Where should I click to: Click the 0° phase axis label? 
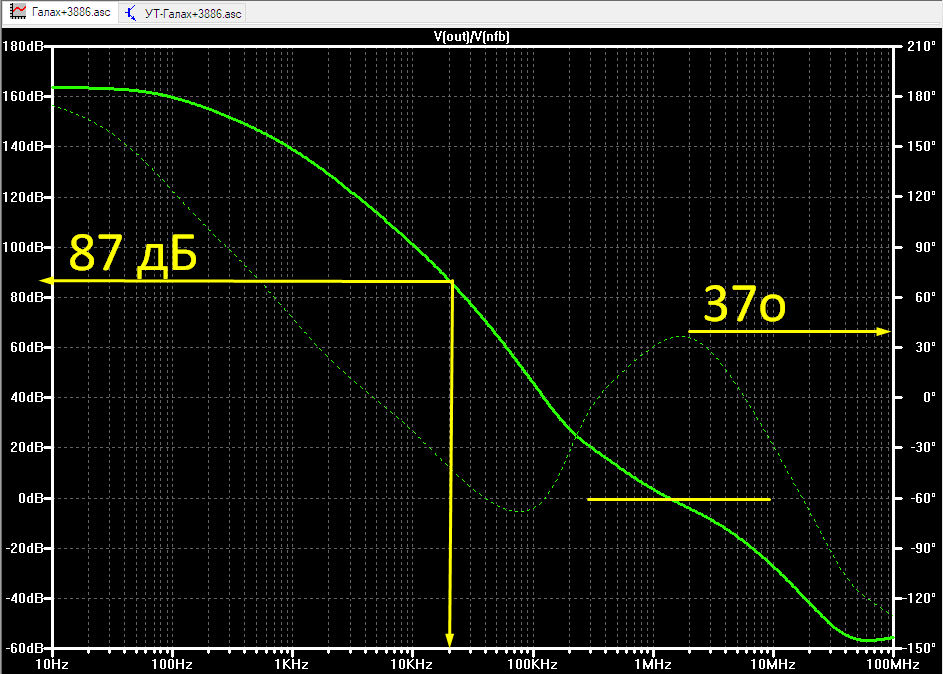(x=929, y=397)
